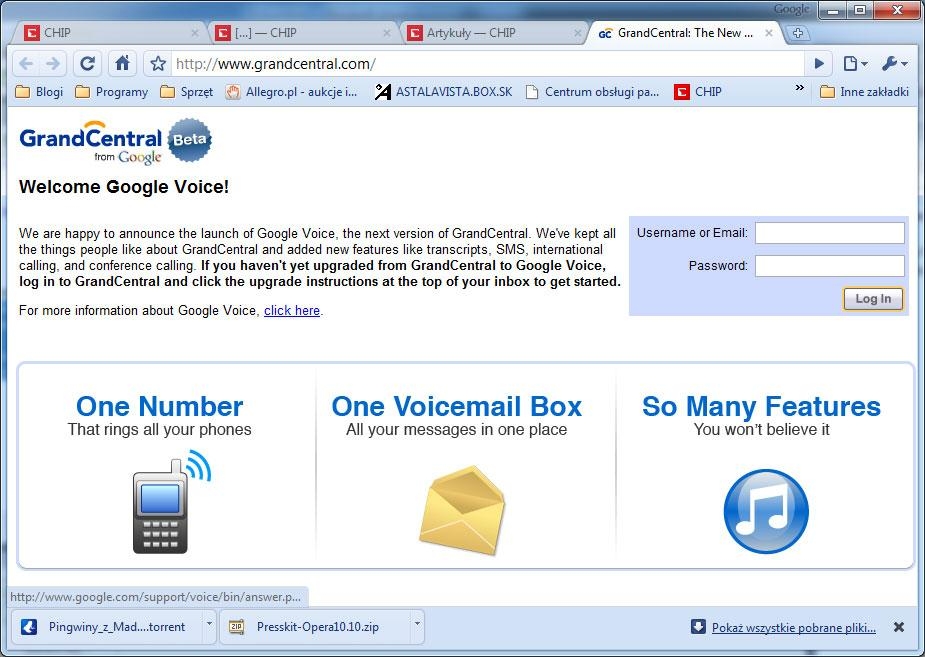Open the 'Inne zakładki' folder
Screen dimensions: 925x657
(x=864, y=92)
